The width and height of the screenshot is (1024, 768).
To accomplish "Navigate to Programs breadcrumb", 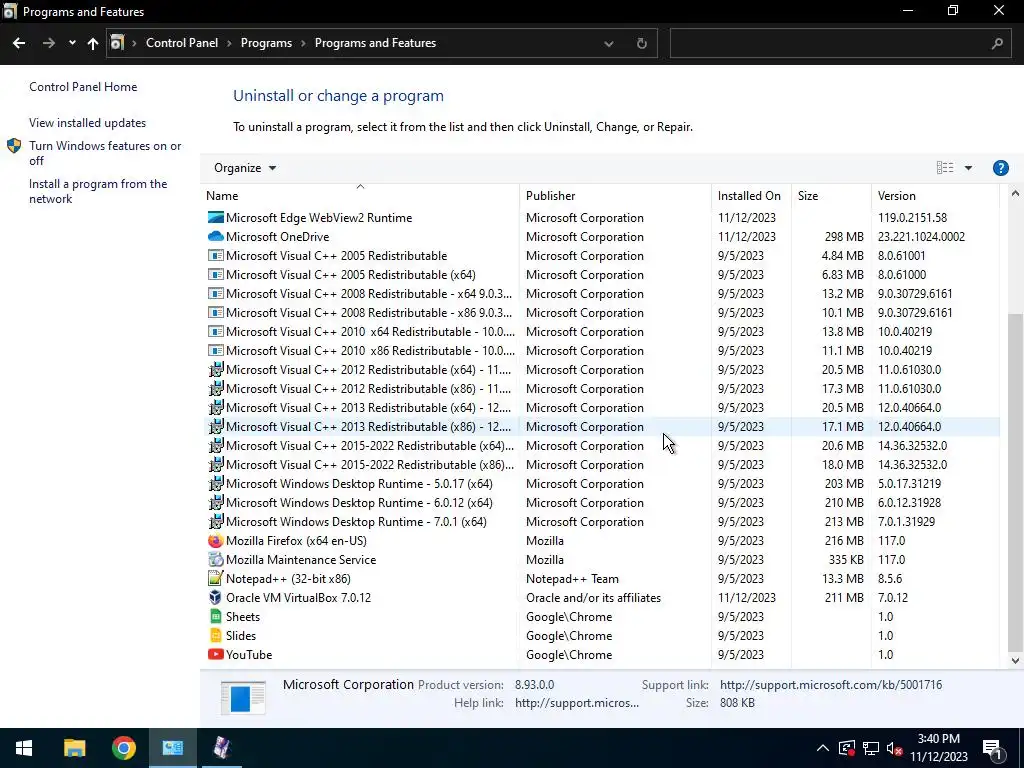I will [266, 43].
